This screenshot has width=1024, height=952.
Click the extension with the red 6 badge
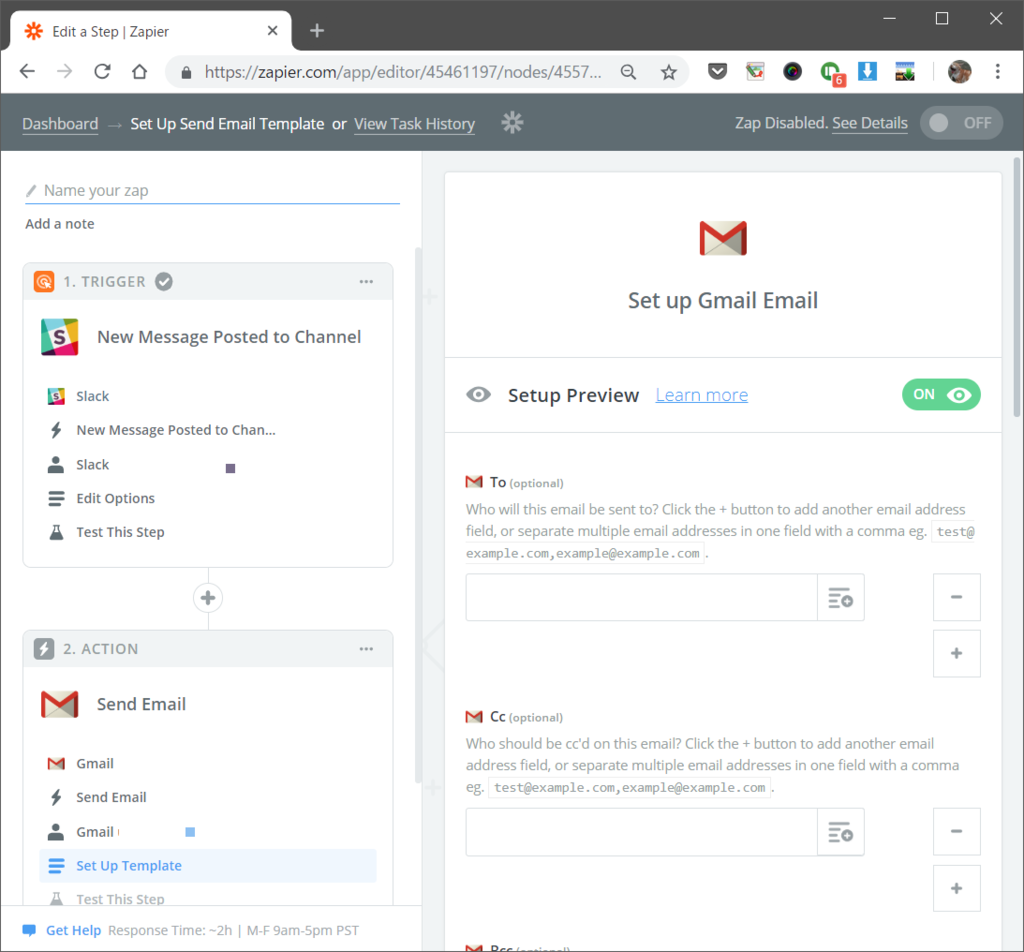[x=831, y=72]
